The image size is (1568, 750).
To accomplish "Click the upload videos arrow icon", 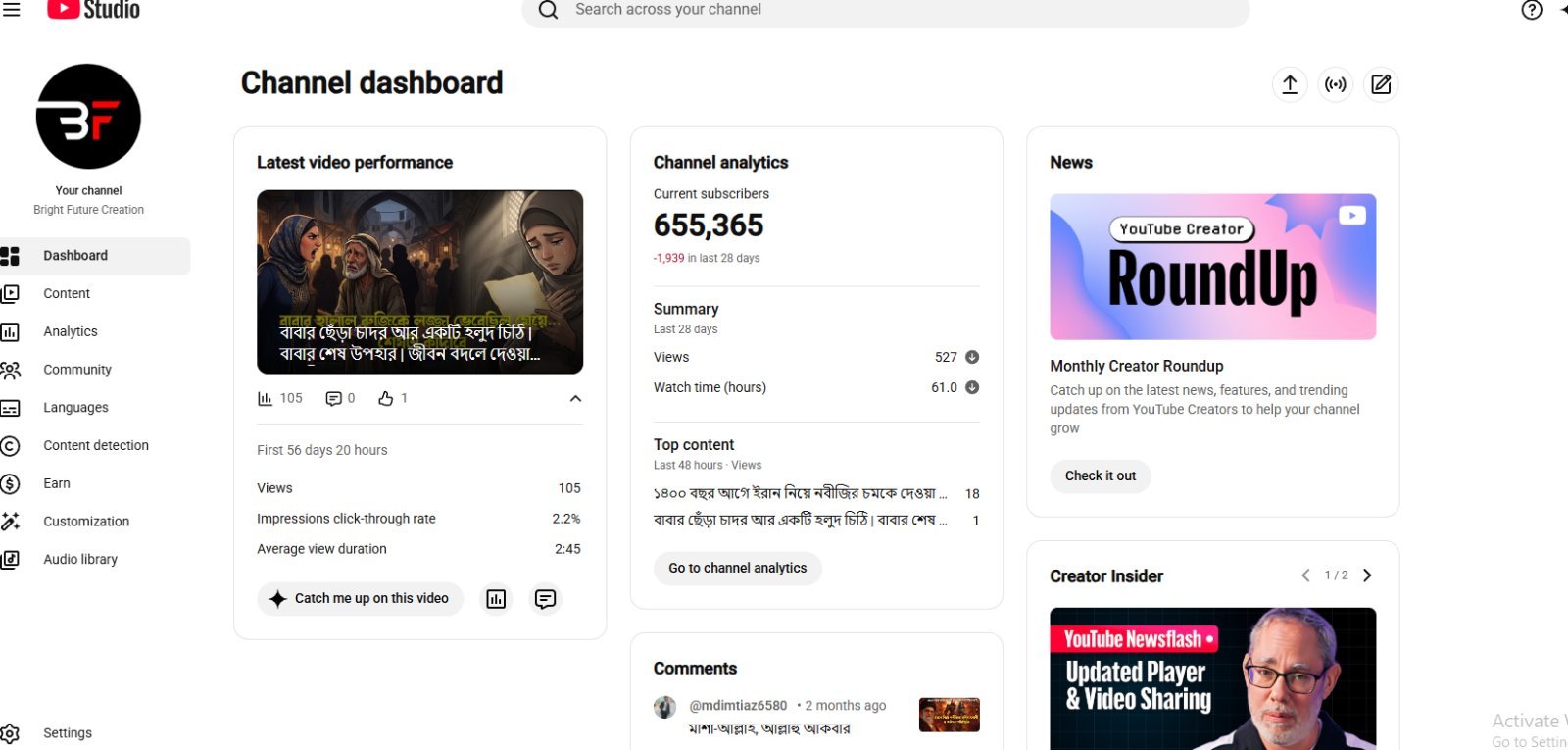I will pos(1290,84).
